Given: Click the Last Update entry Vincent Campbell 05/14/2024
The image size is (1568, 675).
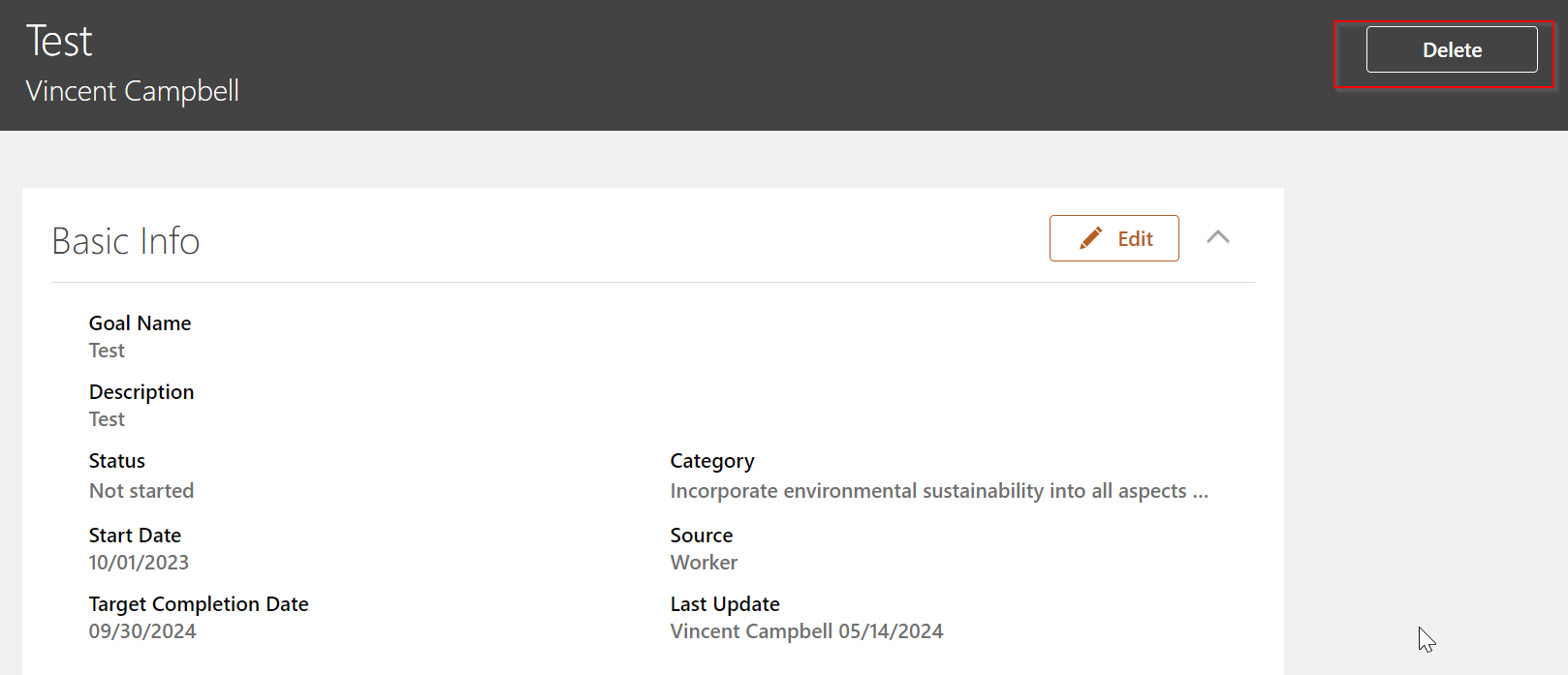Looking at the screenshot, I should point(806,630).
